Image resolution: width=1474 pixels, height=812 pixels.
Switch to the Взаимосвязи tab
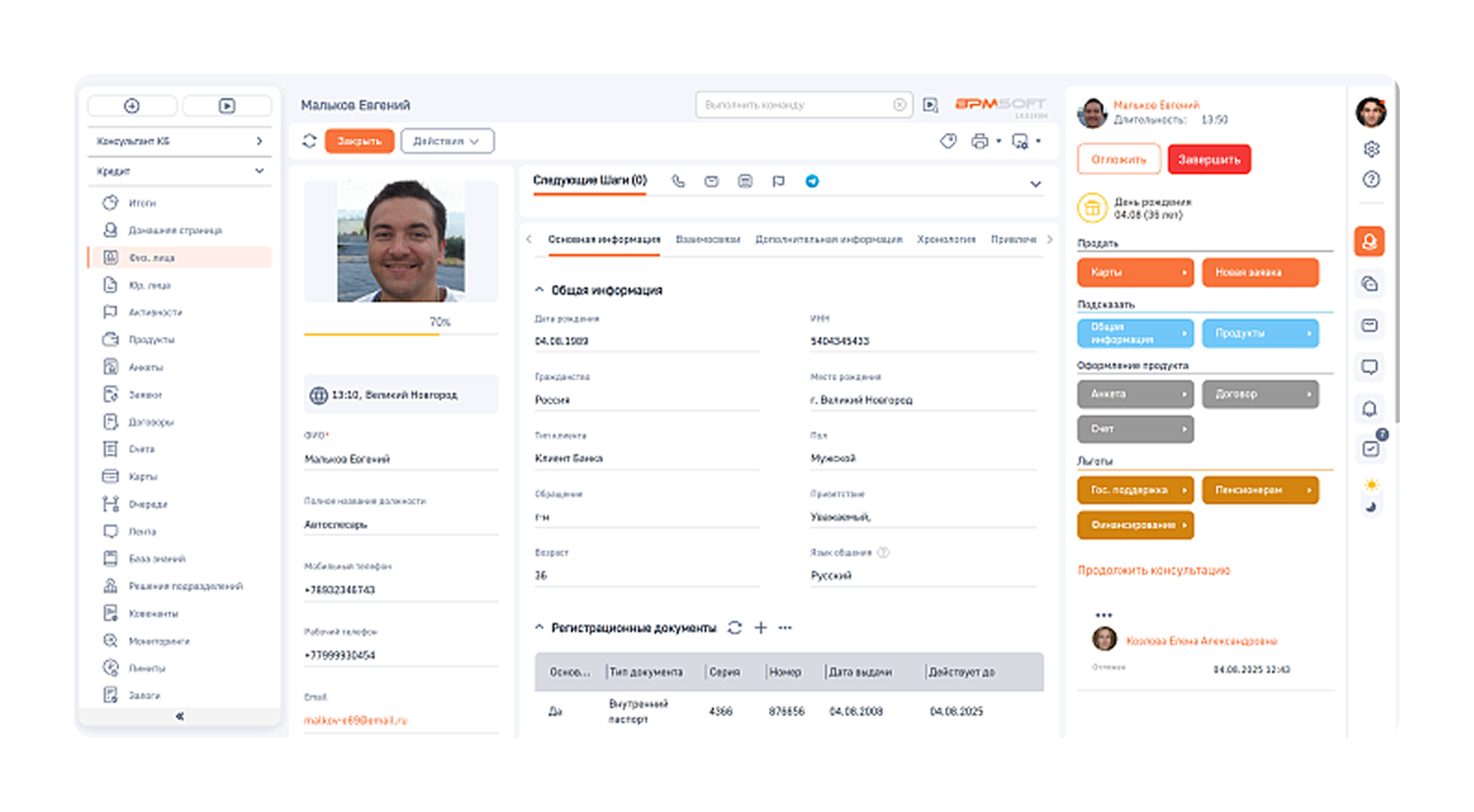[x=707, y=239]
